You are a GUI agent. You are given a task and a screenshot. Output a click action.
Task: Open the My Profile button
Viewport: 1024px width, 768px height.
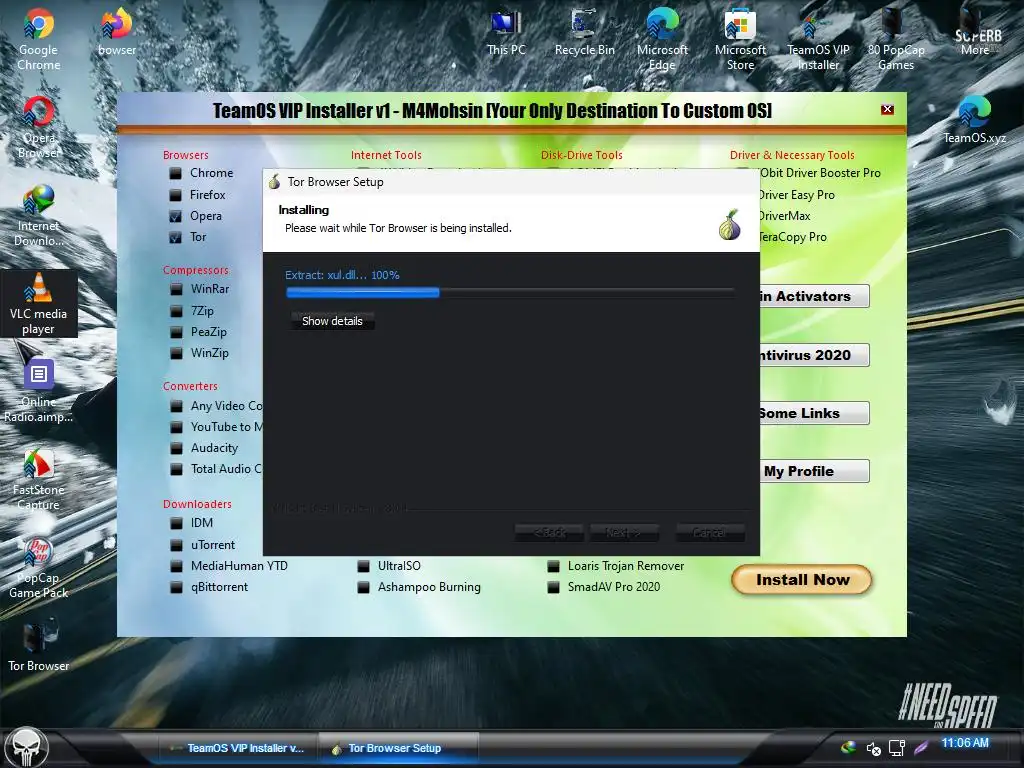coord(814,472)
